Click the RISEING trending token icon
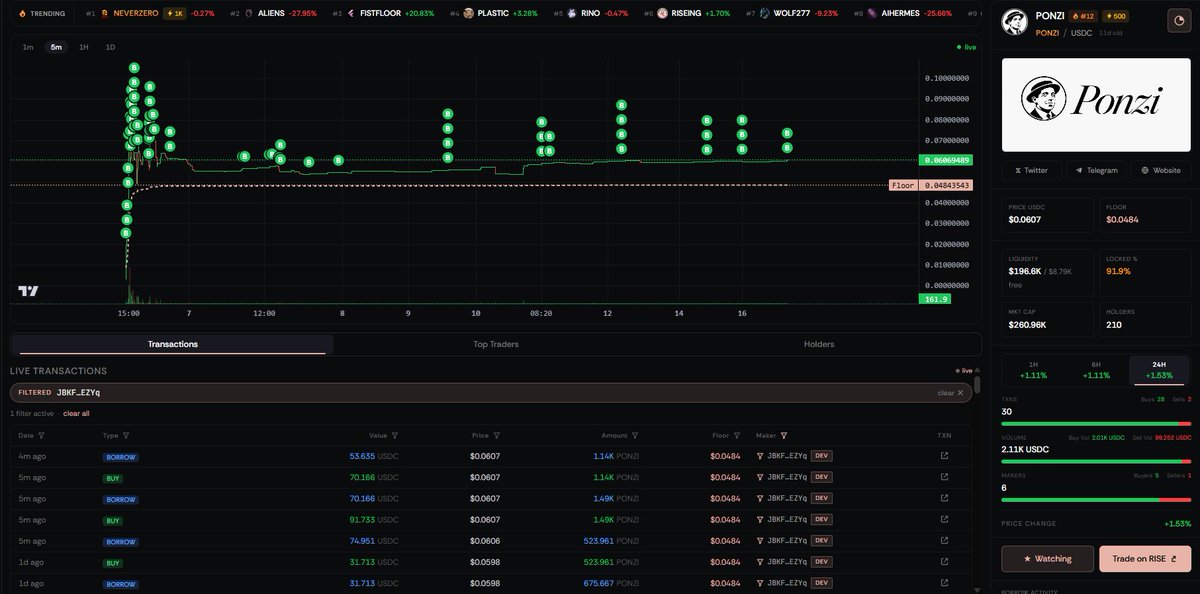The width and height of the screenshot is (1200, 594). [x=662, y=14]
